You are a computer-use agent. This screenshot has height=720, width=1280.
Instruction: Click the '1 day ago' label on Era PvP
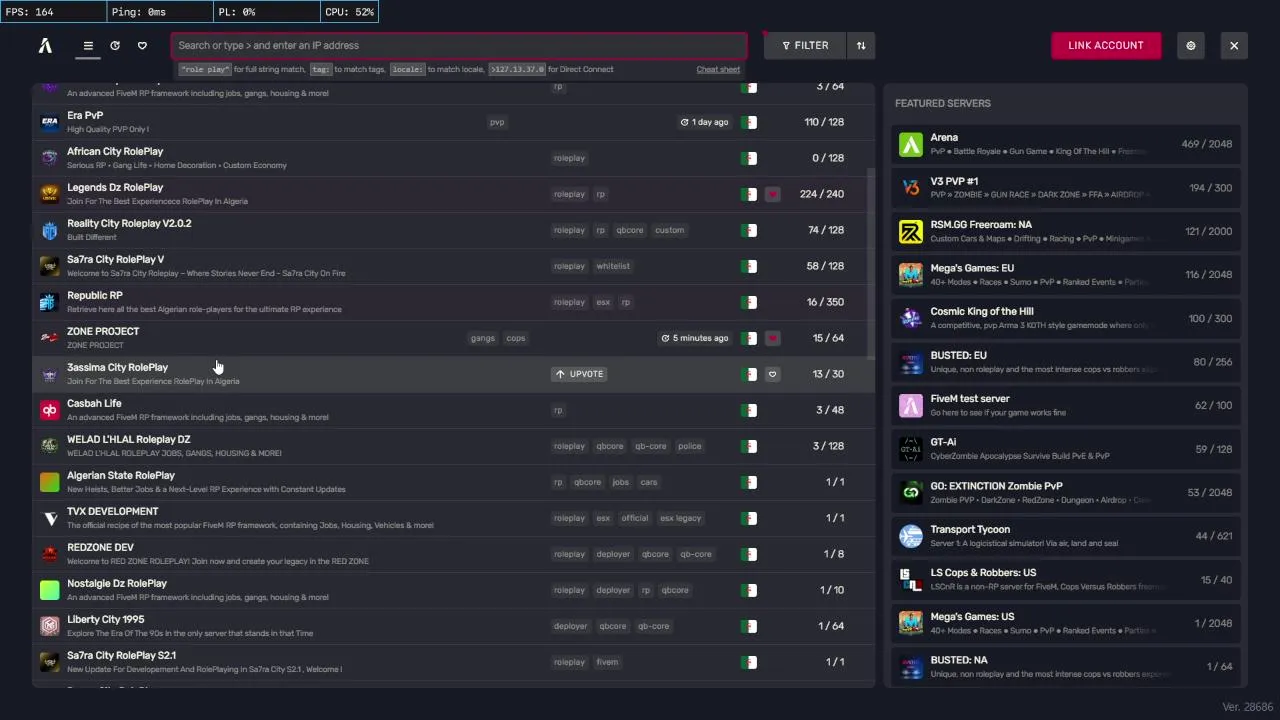(x=704, y=122)
